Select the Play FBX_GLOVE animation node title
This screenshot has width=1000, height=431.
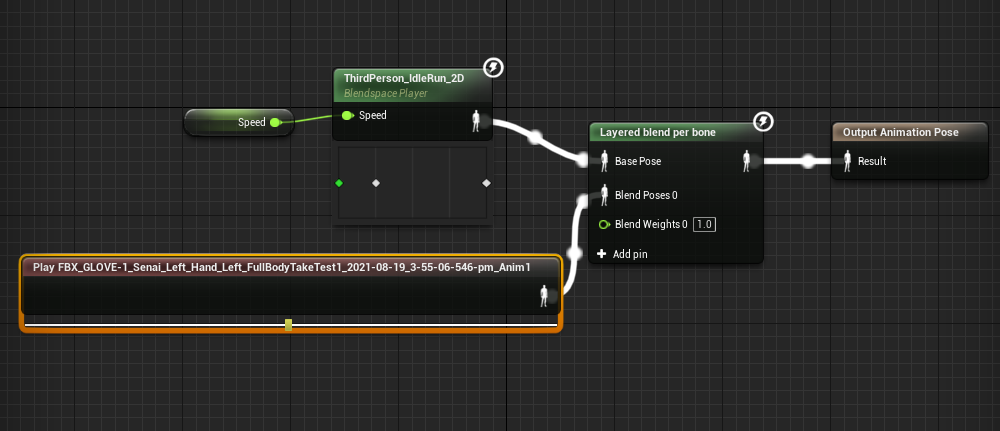[x=282, y=267]
